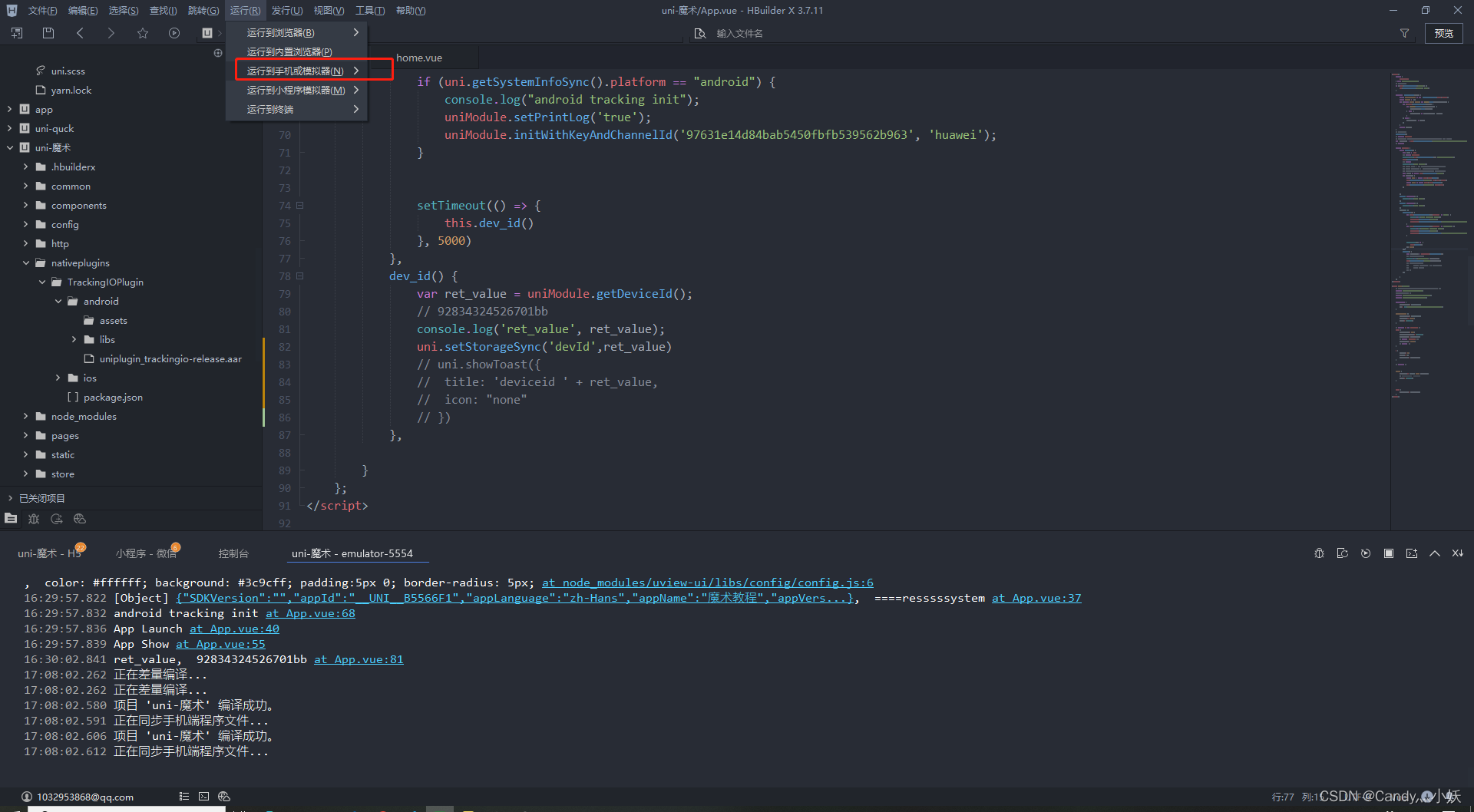Open new terminal icon in console toolbar
The image size is (1474, 812).
[x=1411, y=553]
